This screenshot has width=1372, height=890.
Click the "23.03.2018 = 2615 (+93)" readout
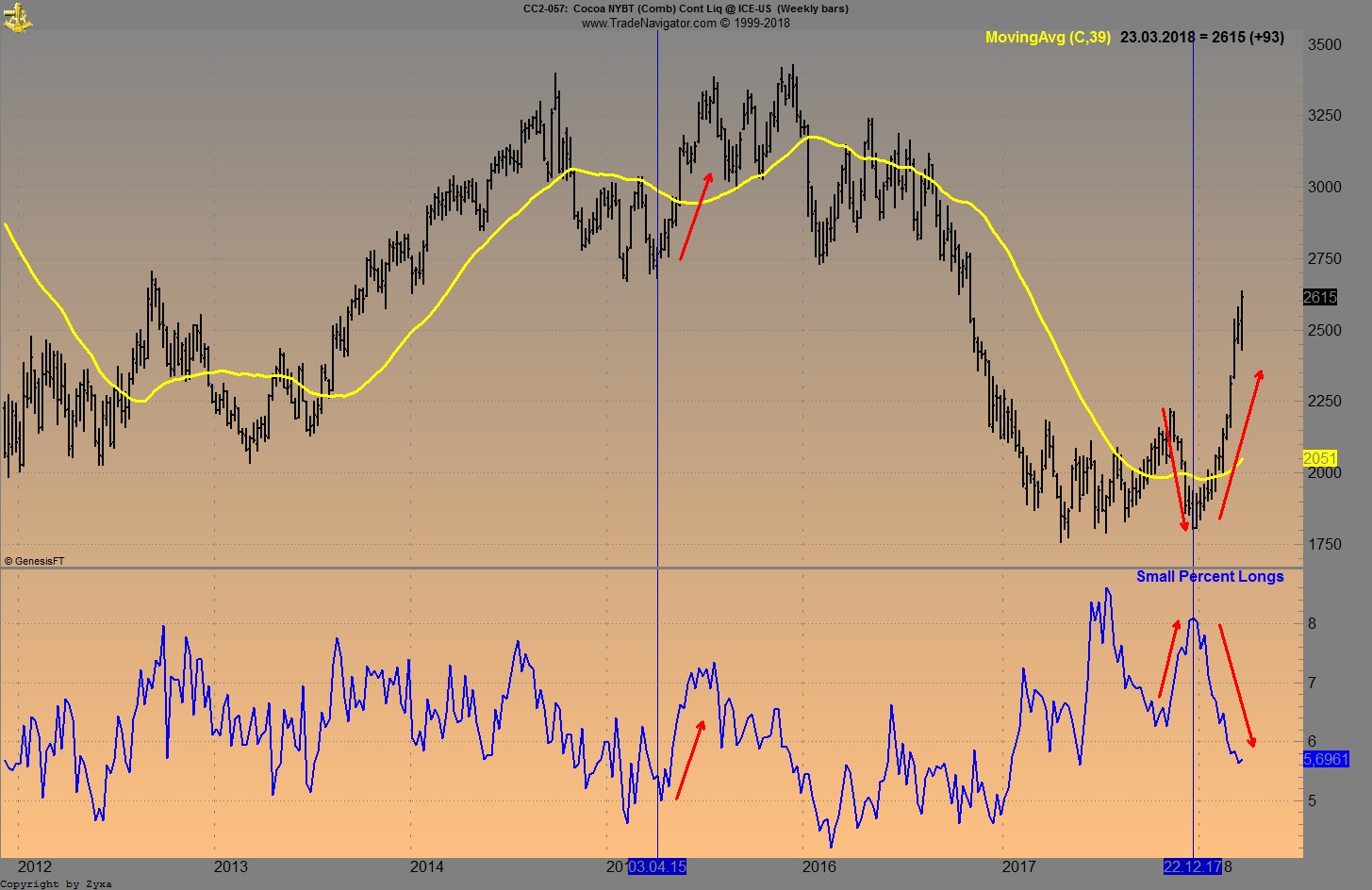tap(1202, 38)
